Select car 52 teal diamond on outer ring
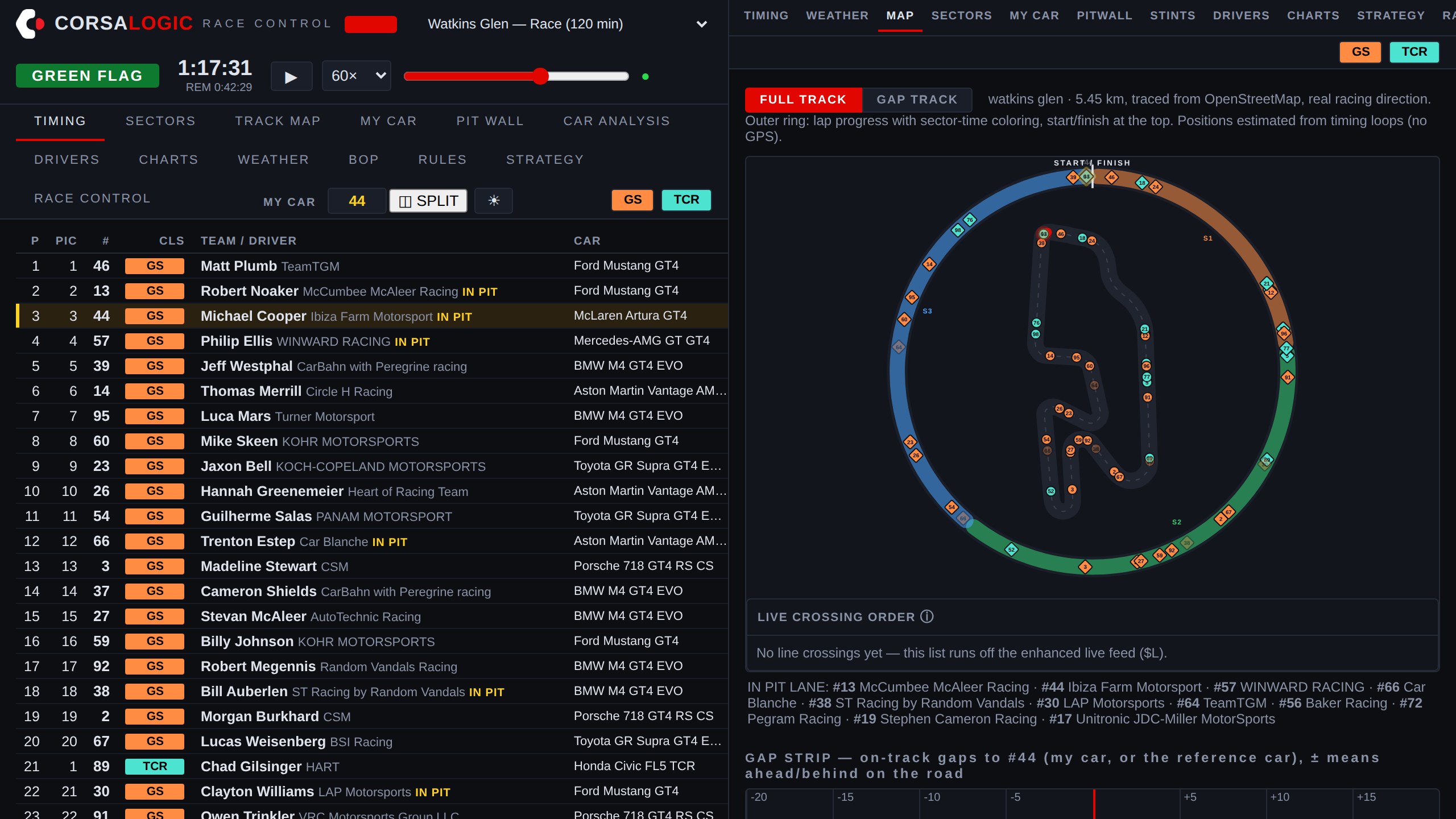The height and width of the screenshot is (819, 1456). click(1011, 549)
